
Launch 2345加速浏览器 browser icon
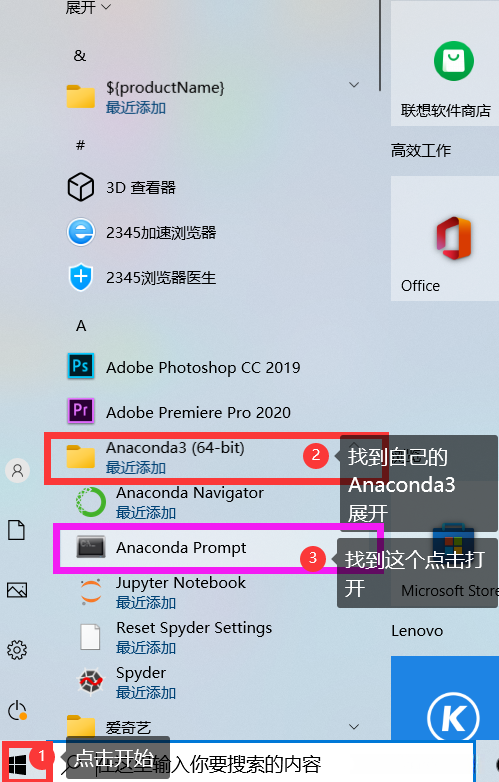81,232
